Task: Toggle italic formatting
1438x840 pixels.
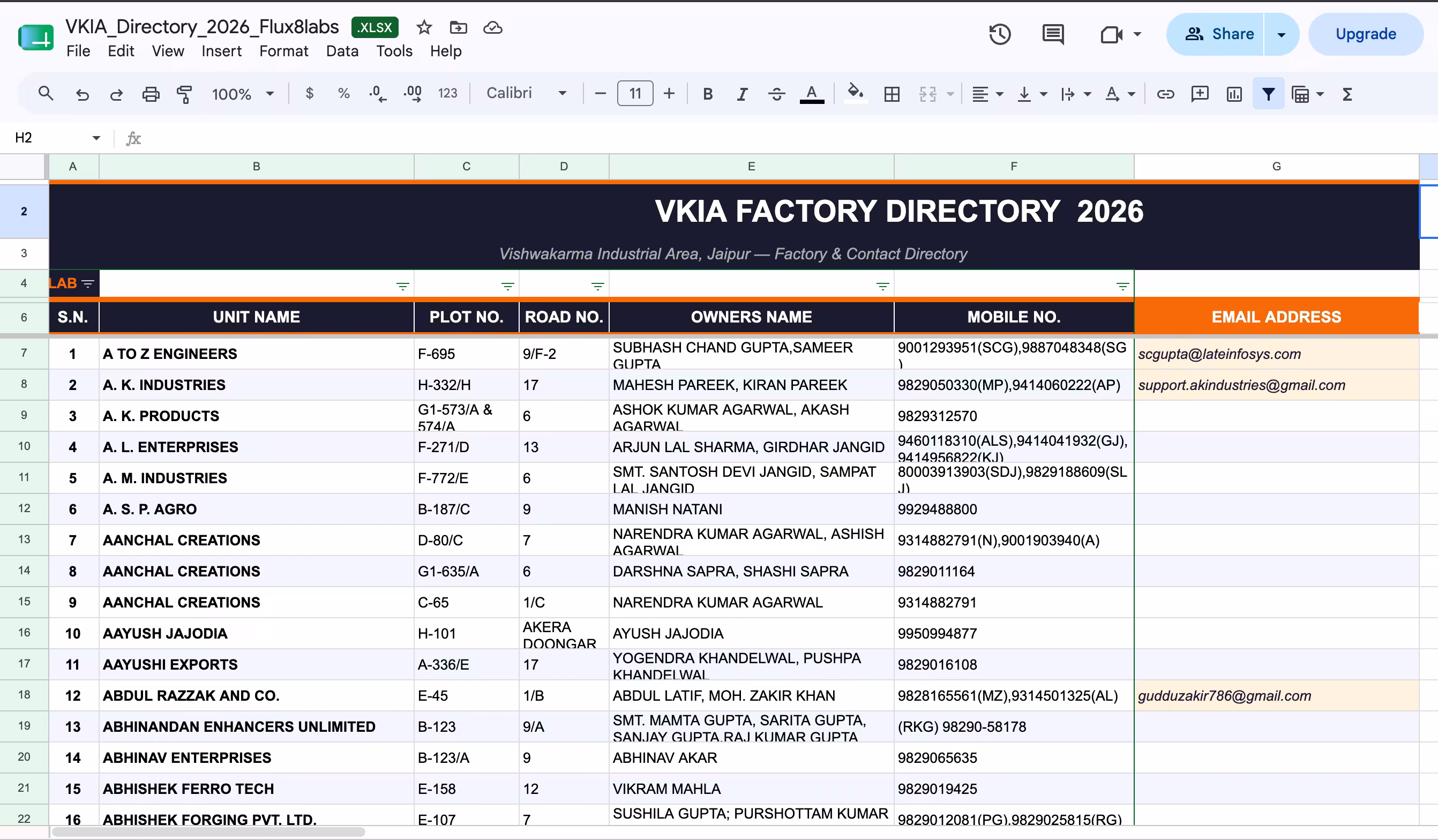Action: click(x=742, y=94)
